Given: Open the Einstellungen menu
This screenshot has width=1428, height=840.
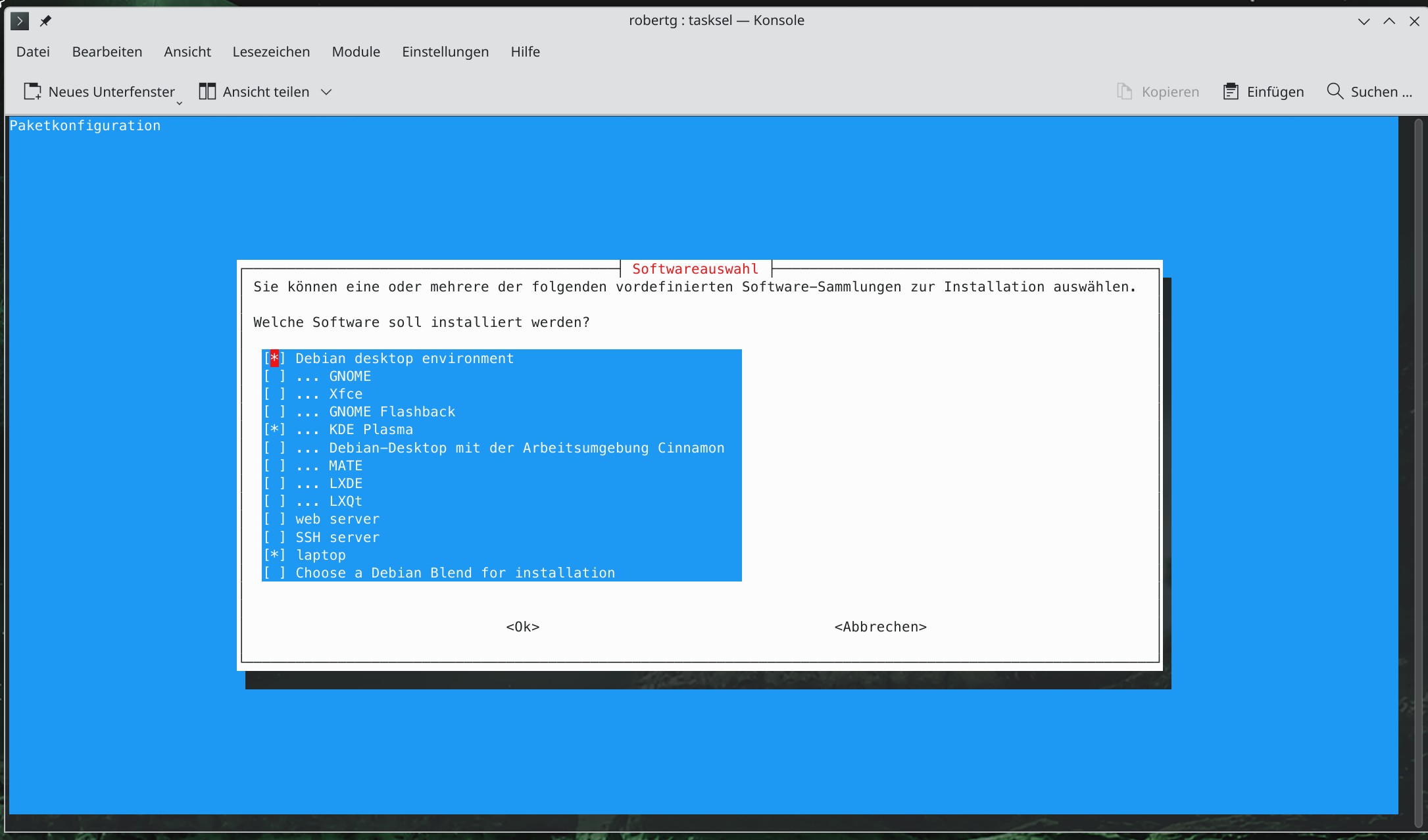Looking at the screenshot, I should click(445, 51).
